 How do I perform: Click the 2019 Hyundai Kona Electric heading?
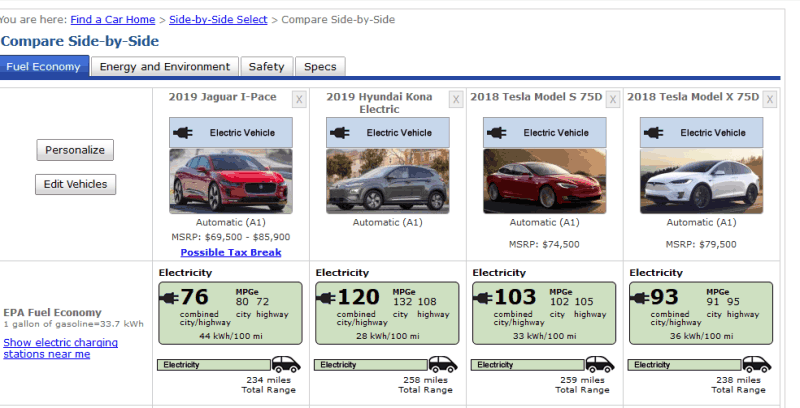pos(379,103)
